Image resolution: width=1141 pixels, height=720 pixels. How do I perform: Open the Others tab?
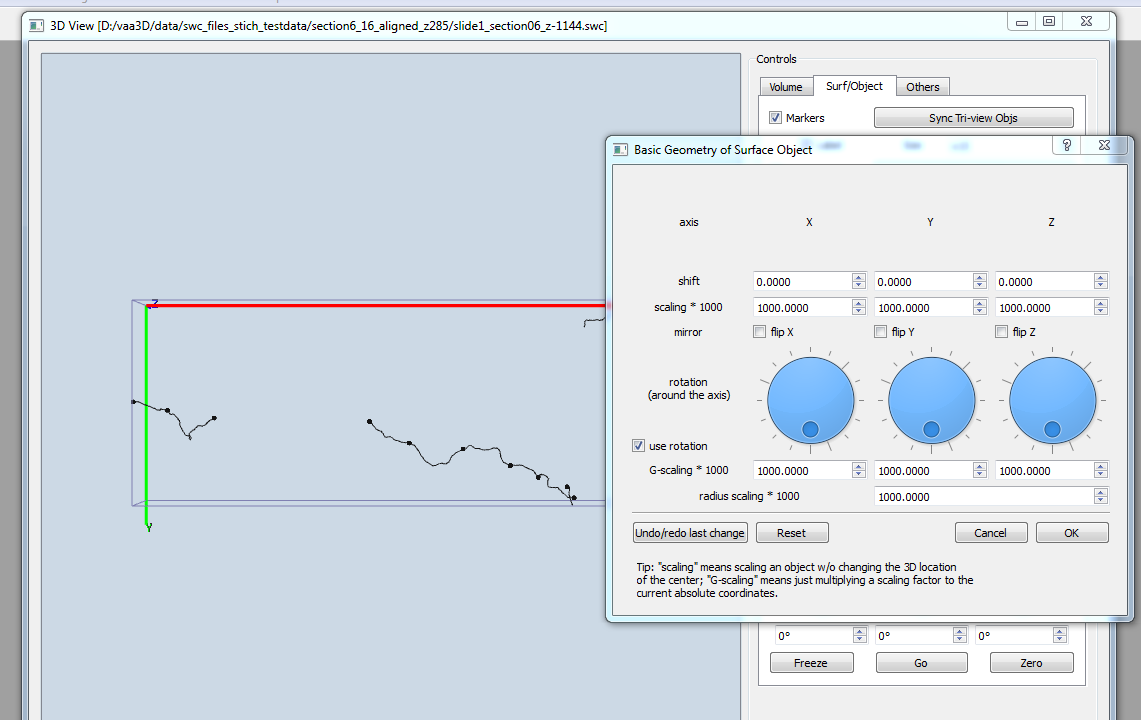[922, 87]
